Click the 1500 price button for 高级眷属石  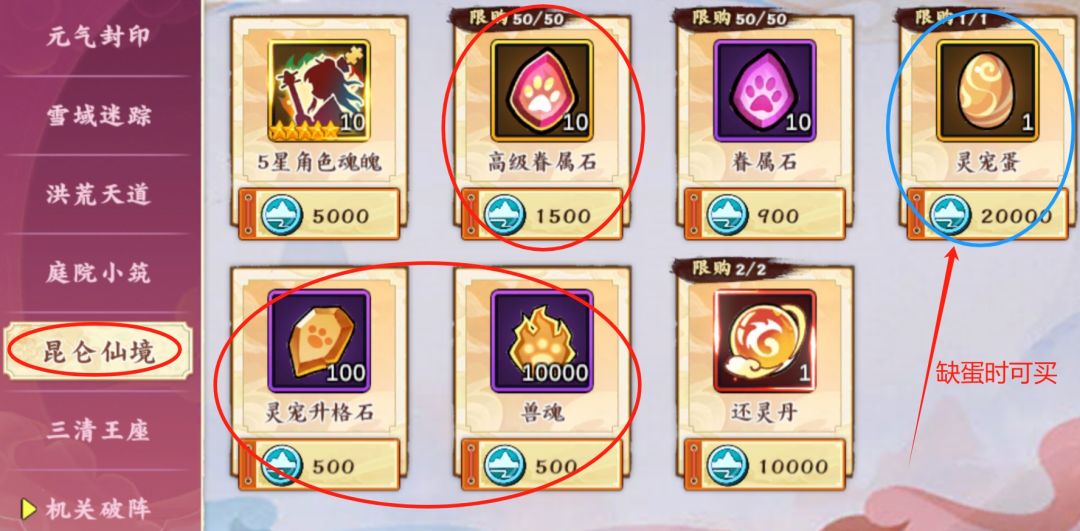(542, 215)
